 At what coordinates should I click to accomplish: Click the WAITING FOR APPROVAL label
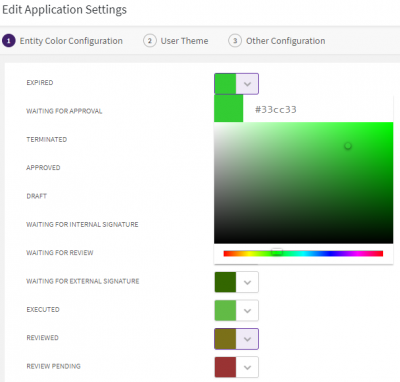coord(64,111)
